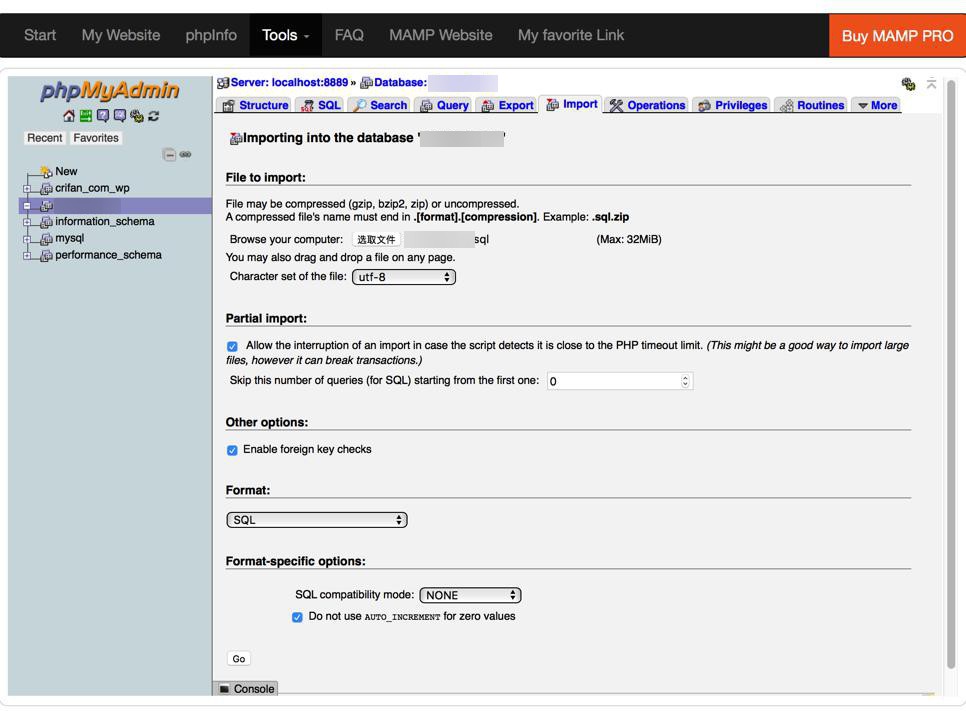Collapse the highlighted database tree node
The image size is (966, 711).
pyautogui.click(x=27, y=205)
